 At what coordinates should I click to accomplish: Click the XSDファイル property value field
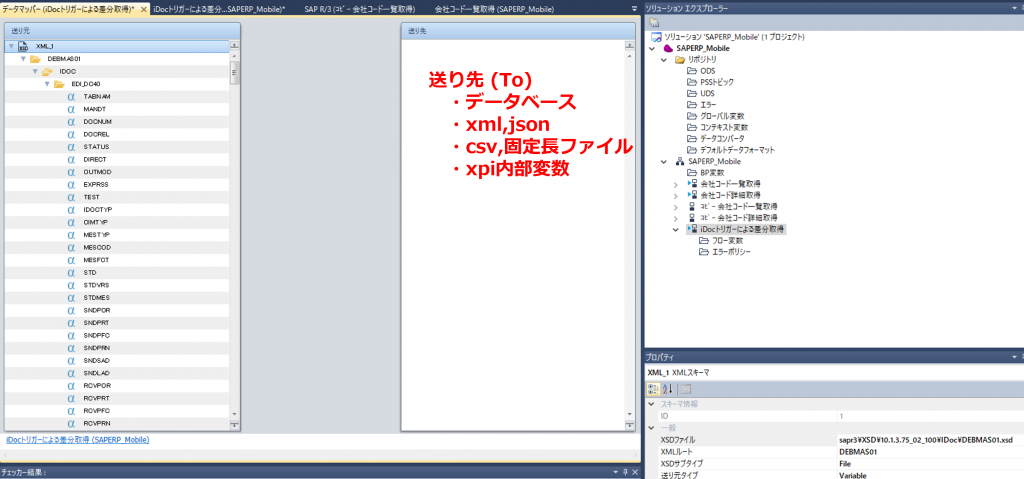[925, 440]
